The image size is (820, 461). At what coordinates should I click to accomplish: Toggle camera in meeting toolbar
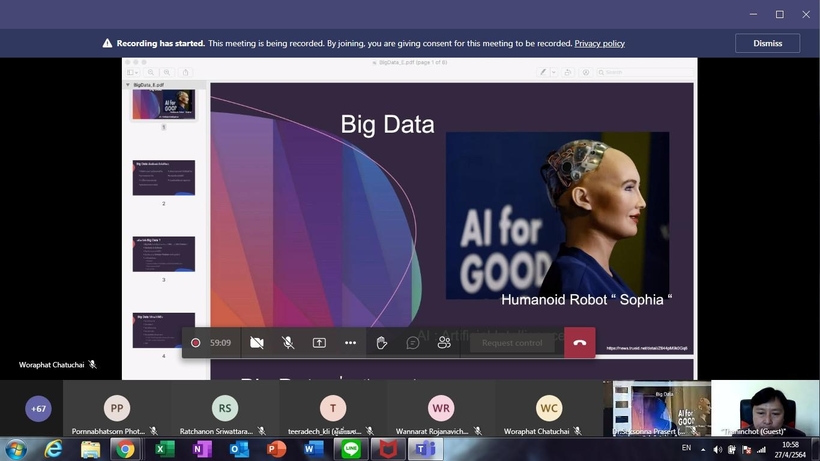[257, 343]
